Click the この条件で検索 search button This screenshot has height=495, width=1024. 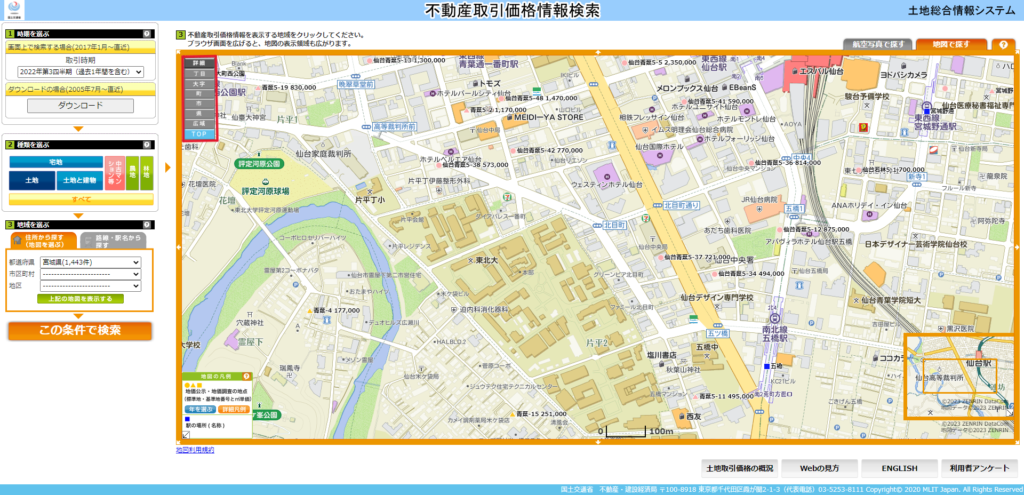(x=80, y=331)
